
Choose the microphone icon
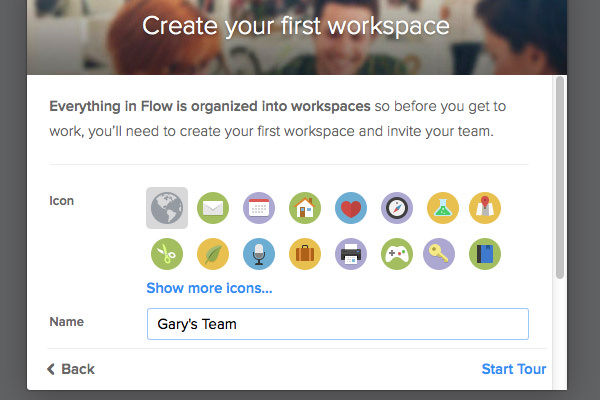click(x=259, y=254)
